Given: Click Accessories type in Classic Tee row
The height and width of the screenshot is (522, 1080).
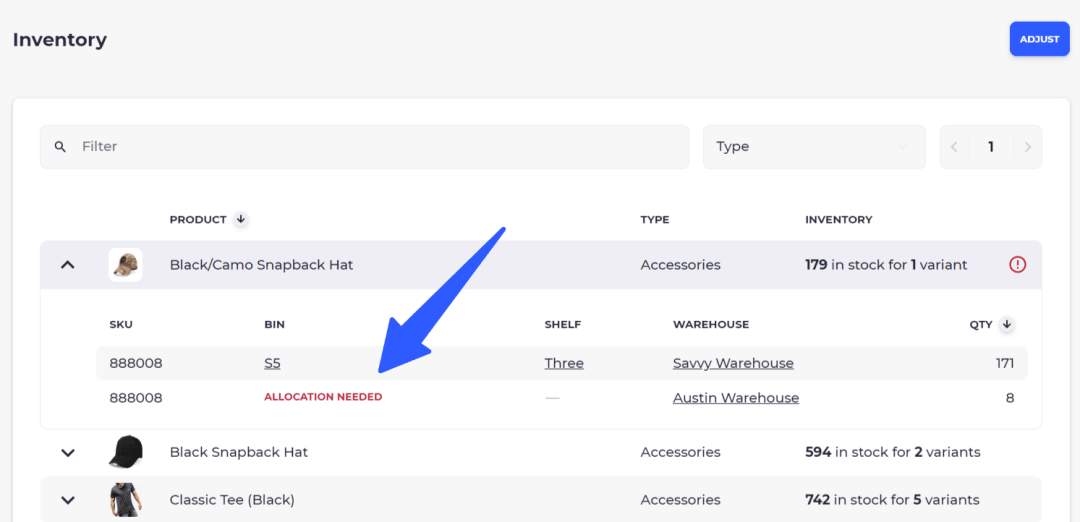Looking at the screenshot, I should pos(681,500).
